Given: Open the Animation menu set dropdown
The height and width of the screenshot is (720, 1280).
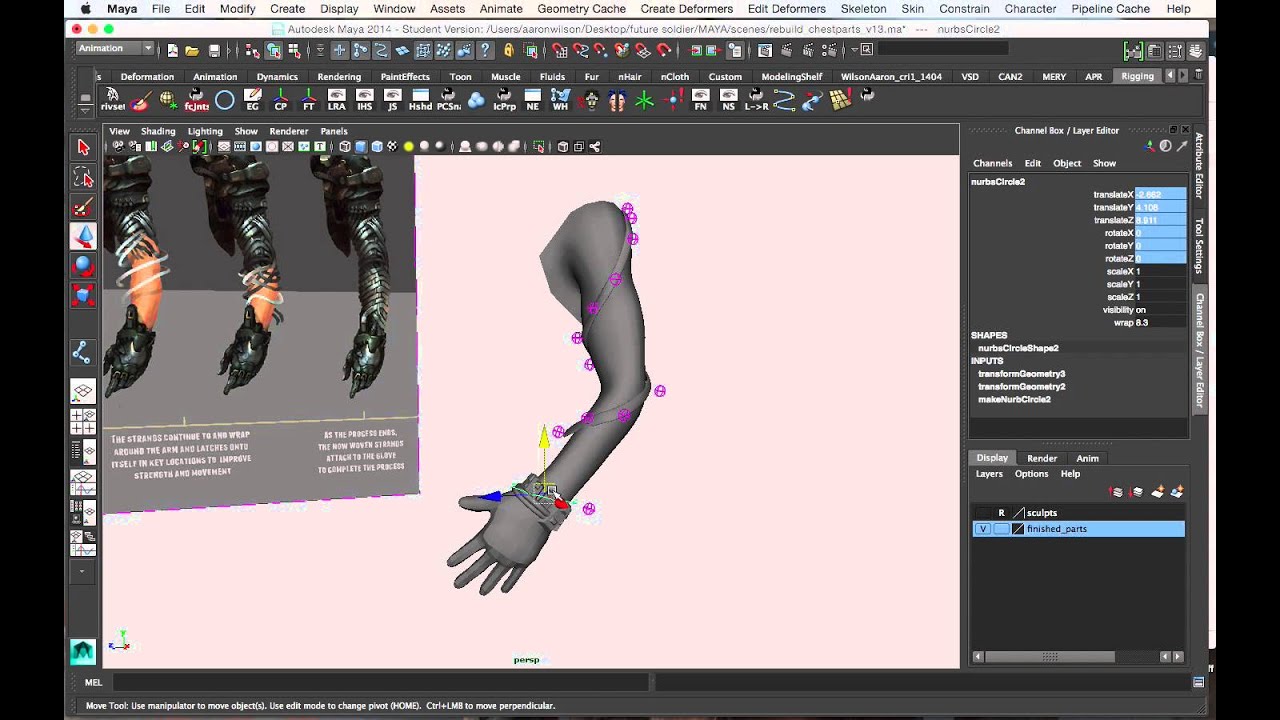Looking at the screenshot, I should (x=115, y=49).
